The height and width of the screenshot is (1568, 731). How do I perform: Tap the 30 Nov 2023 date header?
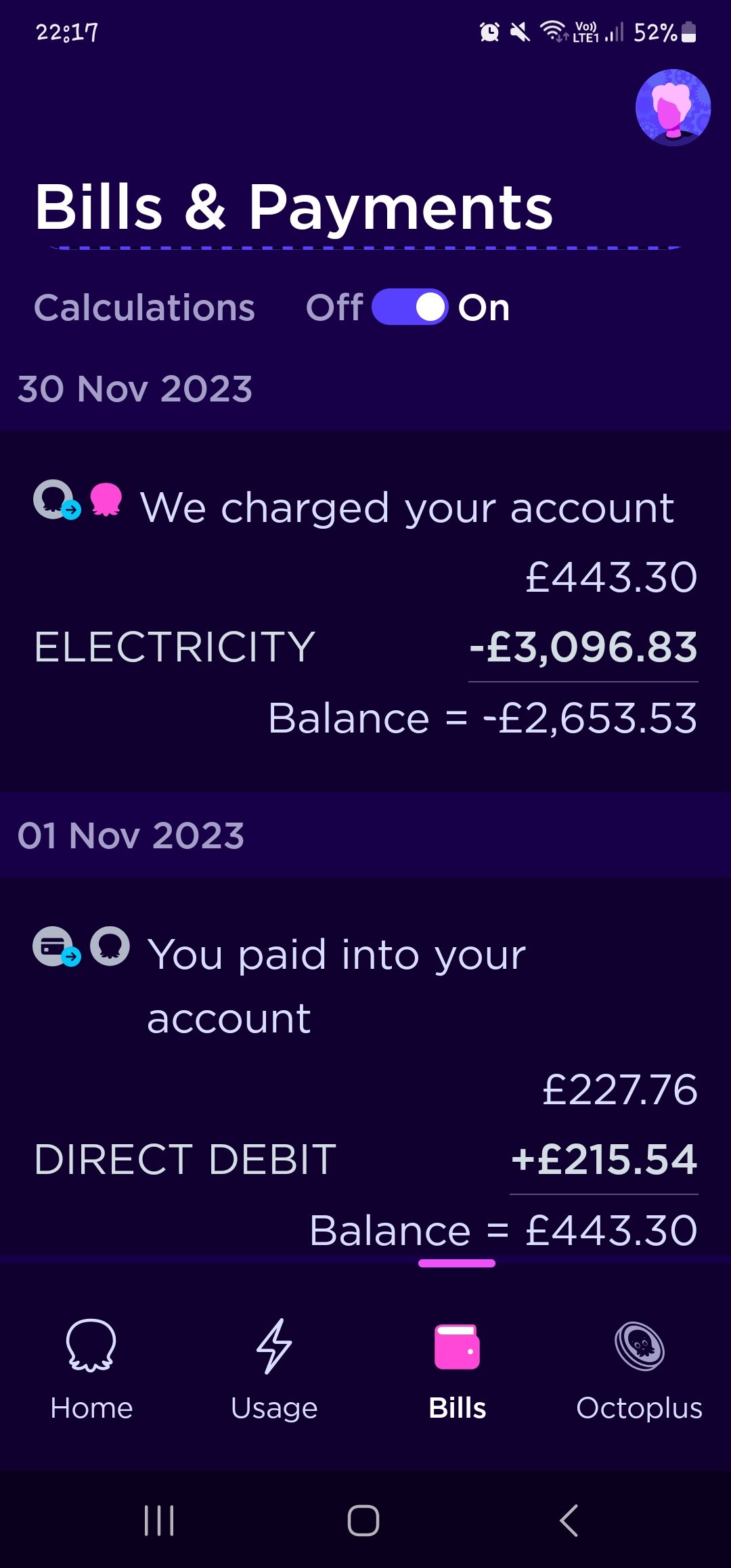pyautogui.click(x=135, y=389)
